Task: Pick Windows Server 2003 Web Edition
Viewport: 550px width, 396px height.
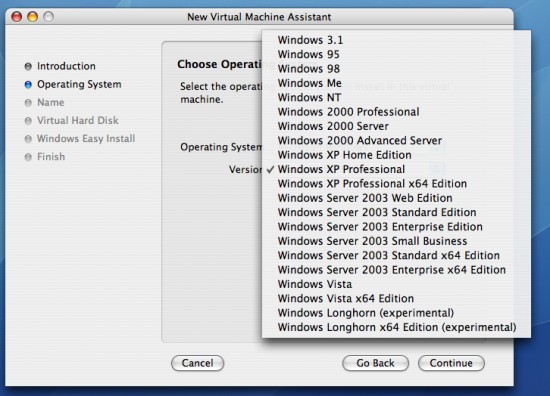Action: point(396,198)
